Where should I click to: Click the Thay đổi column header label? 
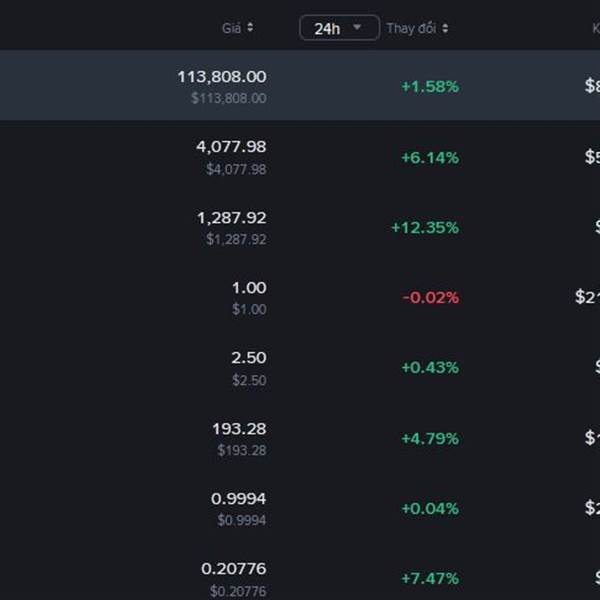411,28
